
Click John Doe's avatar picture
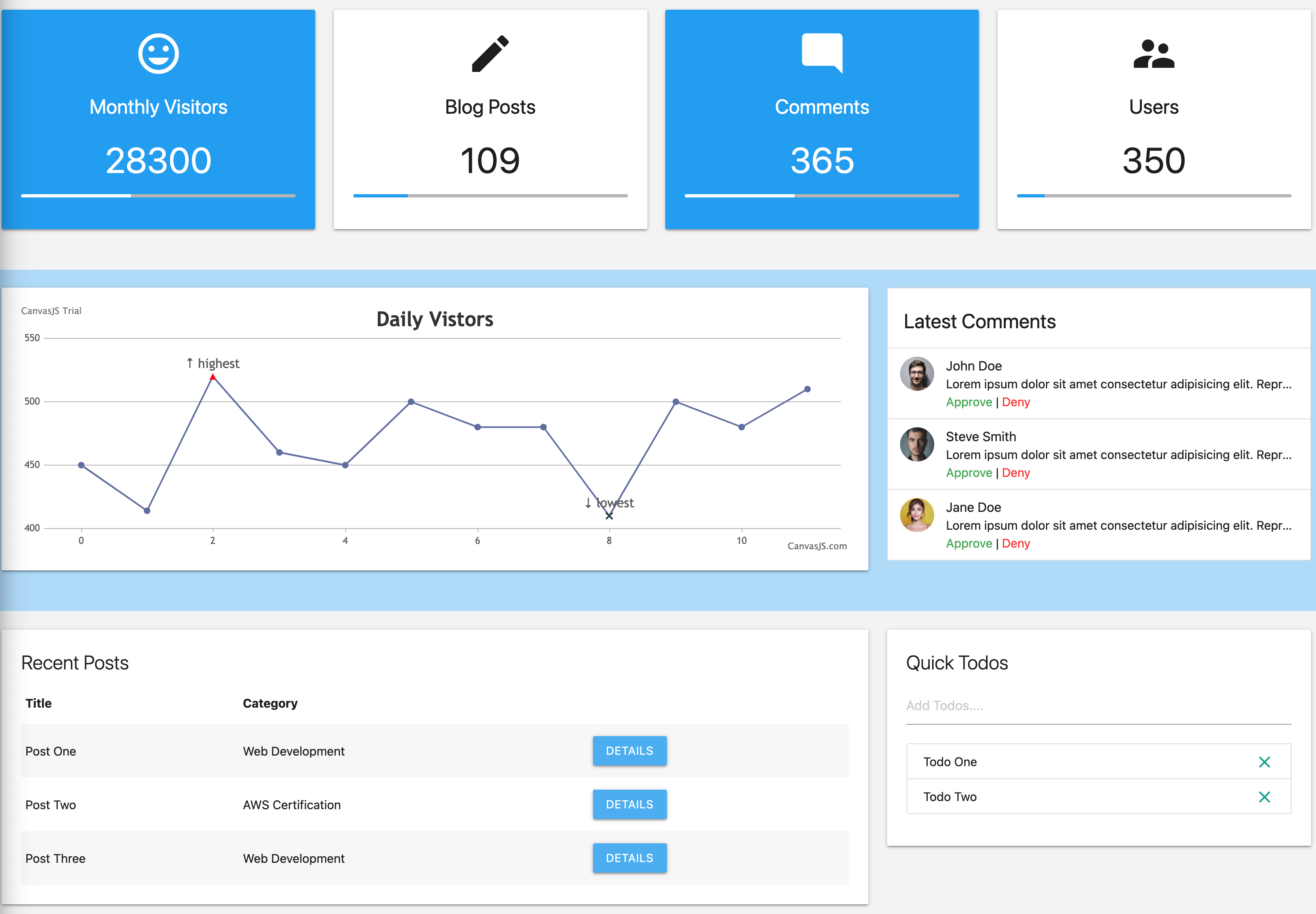(x=917, y=374)
